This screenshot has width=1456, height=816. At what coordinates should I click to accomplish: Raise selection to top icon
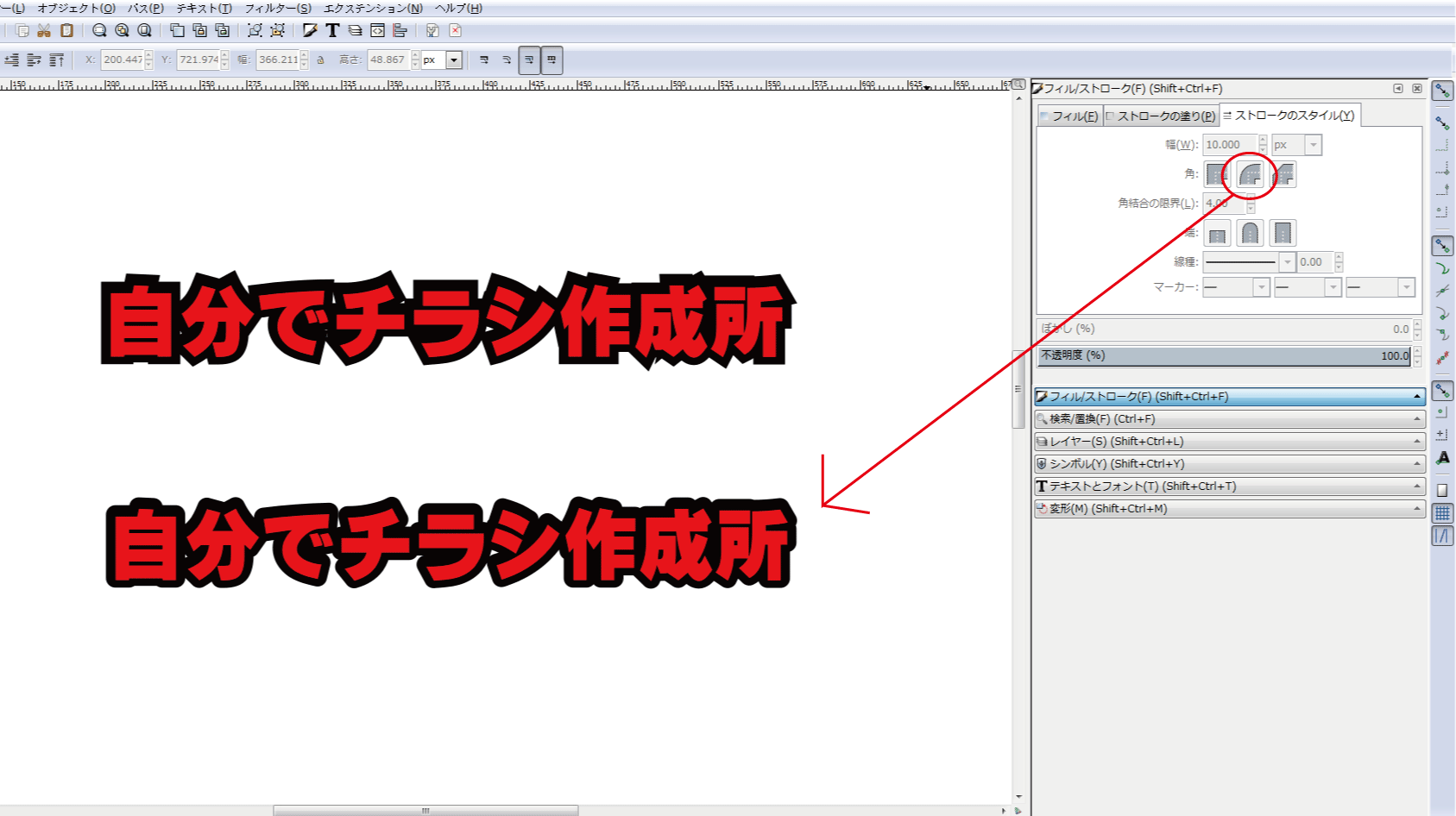pos(57,60)
